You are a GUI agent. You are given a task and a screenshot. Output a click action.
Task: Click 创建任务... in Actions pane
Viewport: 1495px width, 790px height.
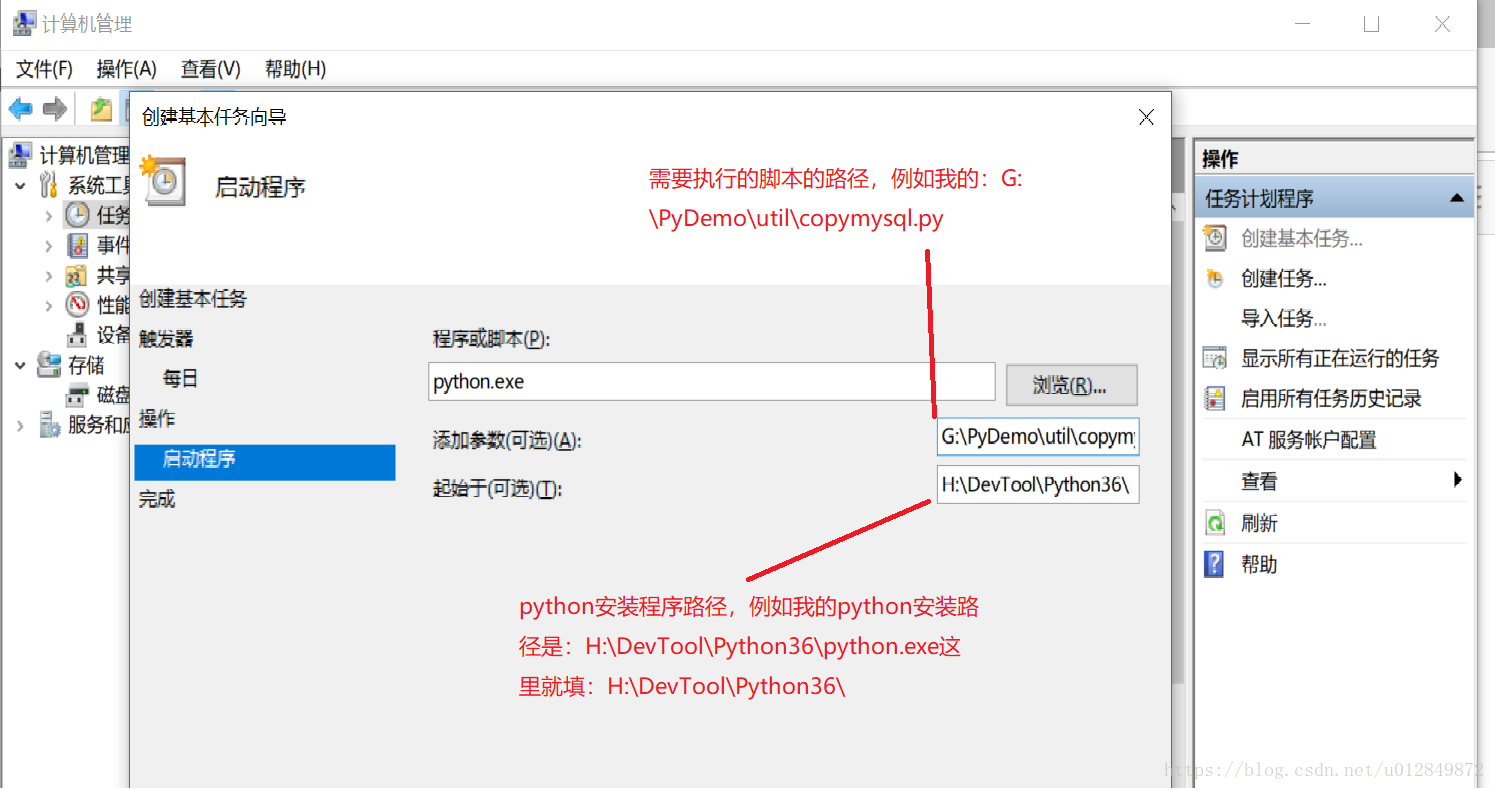click(x=1284, y=279)
